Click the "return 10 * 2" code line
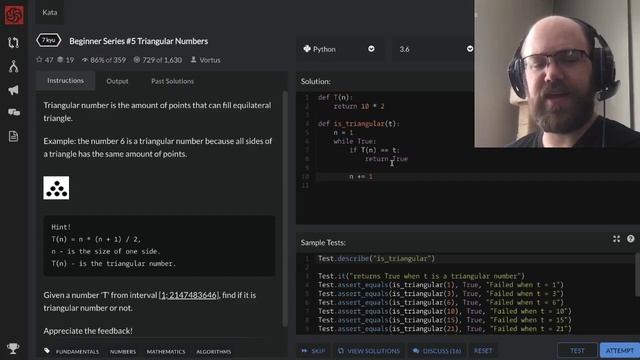Image resolution: width=640 pixels, height=360 pixels. click(359, 106)
